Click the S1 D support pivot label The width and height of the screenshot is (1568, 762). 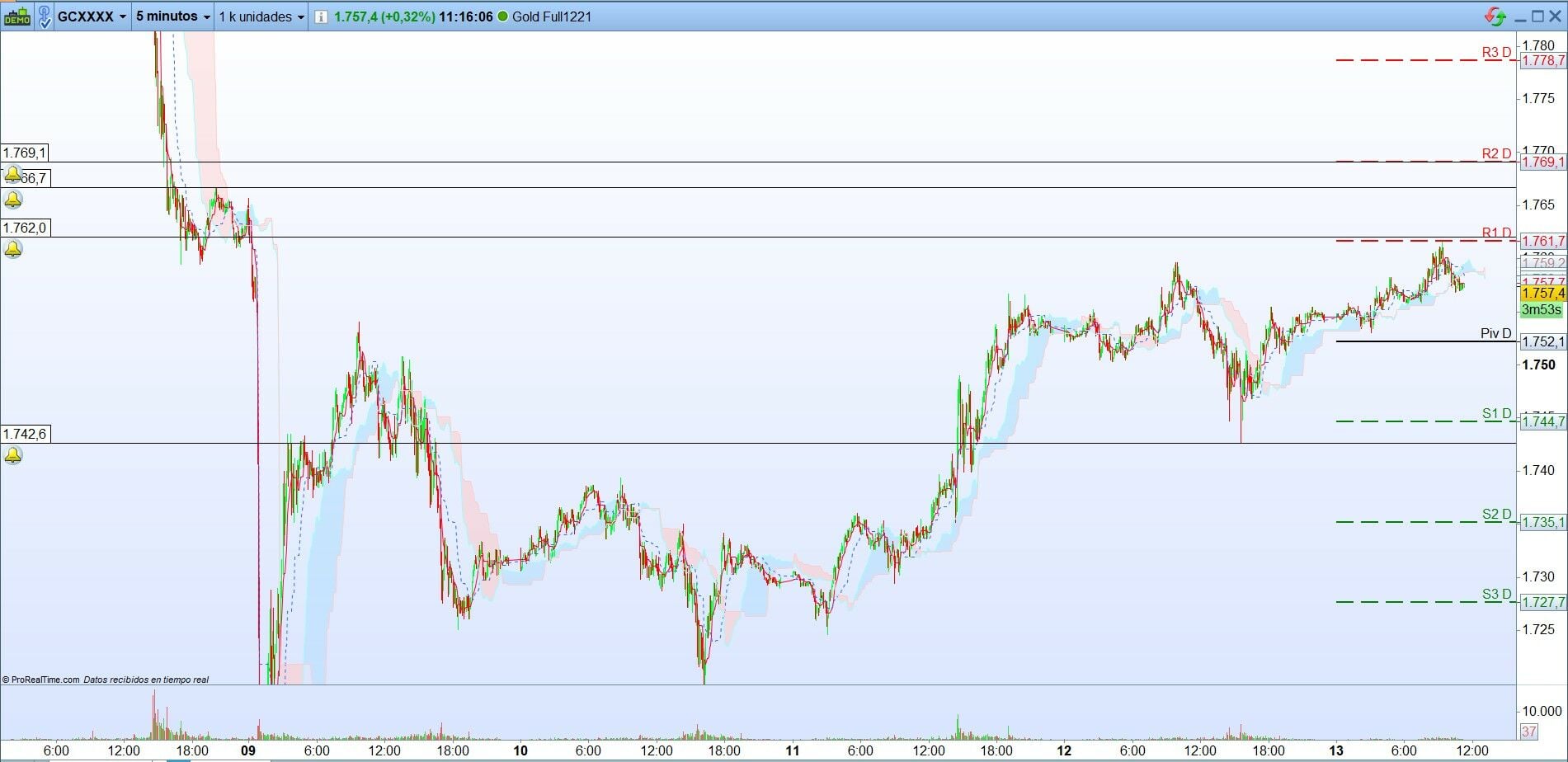[1496, 414]
